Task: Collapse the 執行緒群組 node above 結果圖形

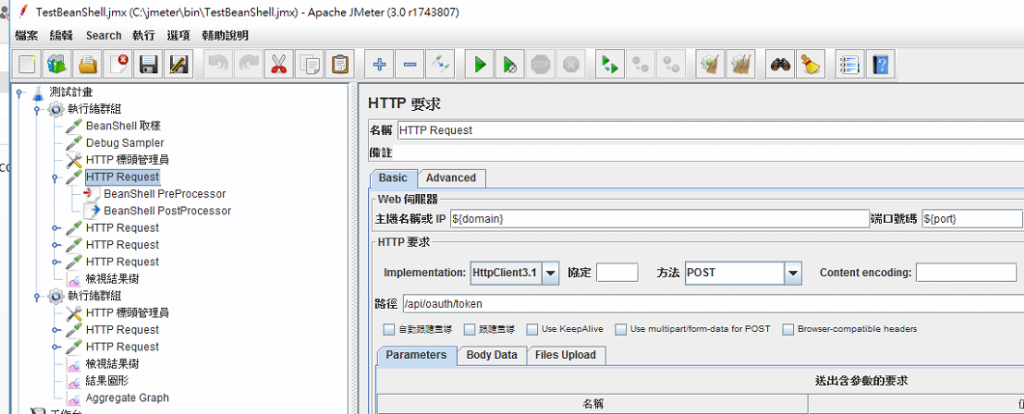Action: click(37, 296)
